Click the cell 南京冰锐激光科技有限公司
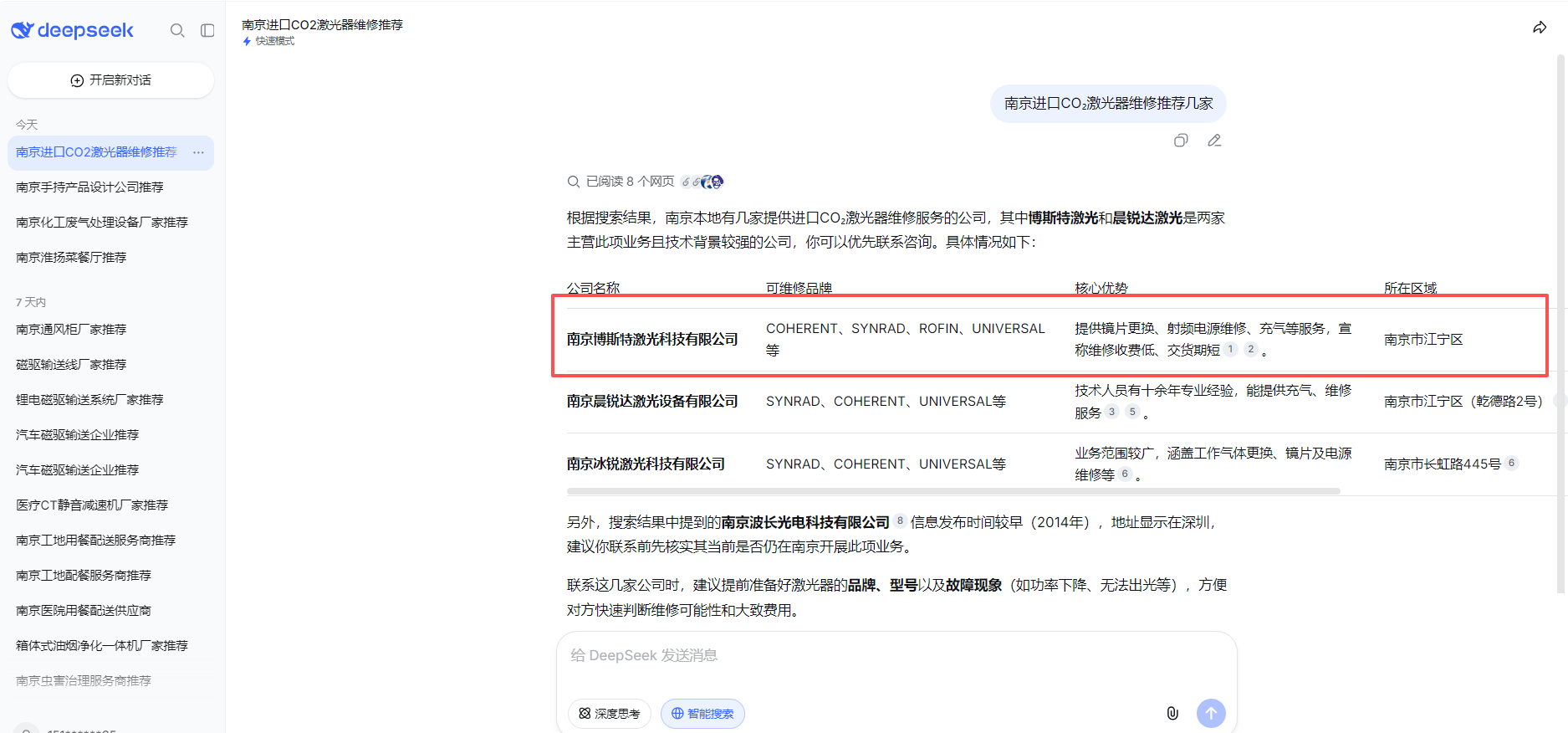 click(646, 464)
